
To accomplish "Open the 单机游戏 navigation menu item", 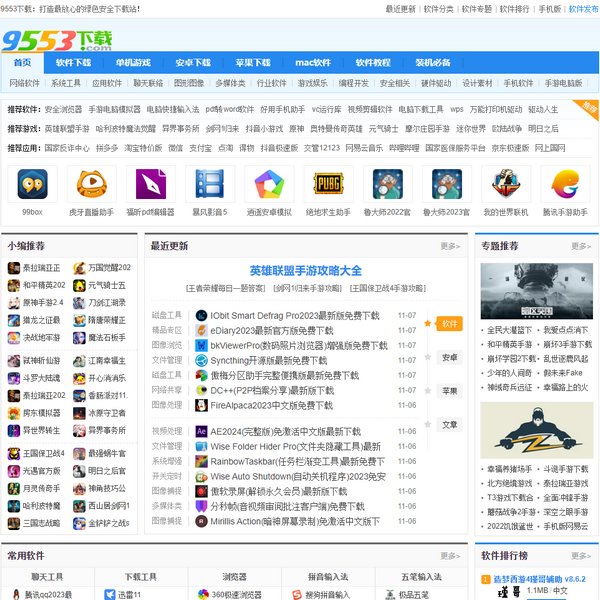I will (133, 62).
